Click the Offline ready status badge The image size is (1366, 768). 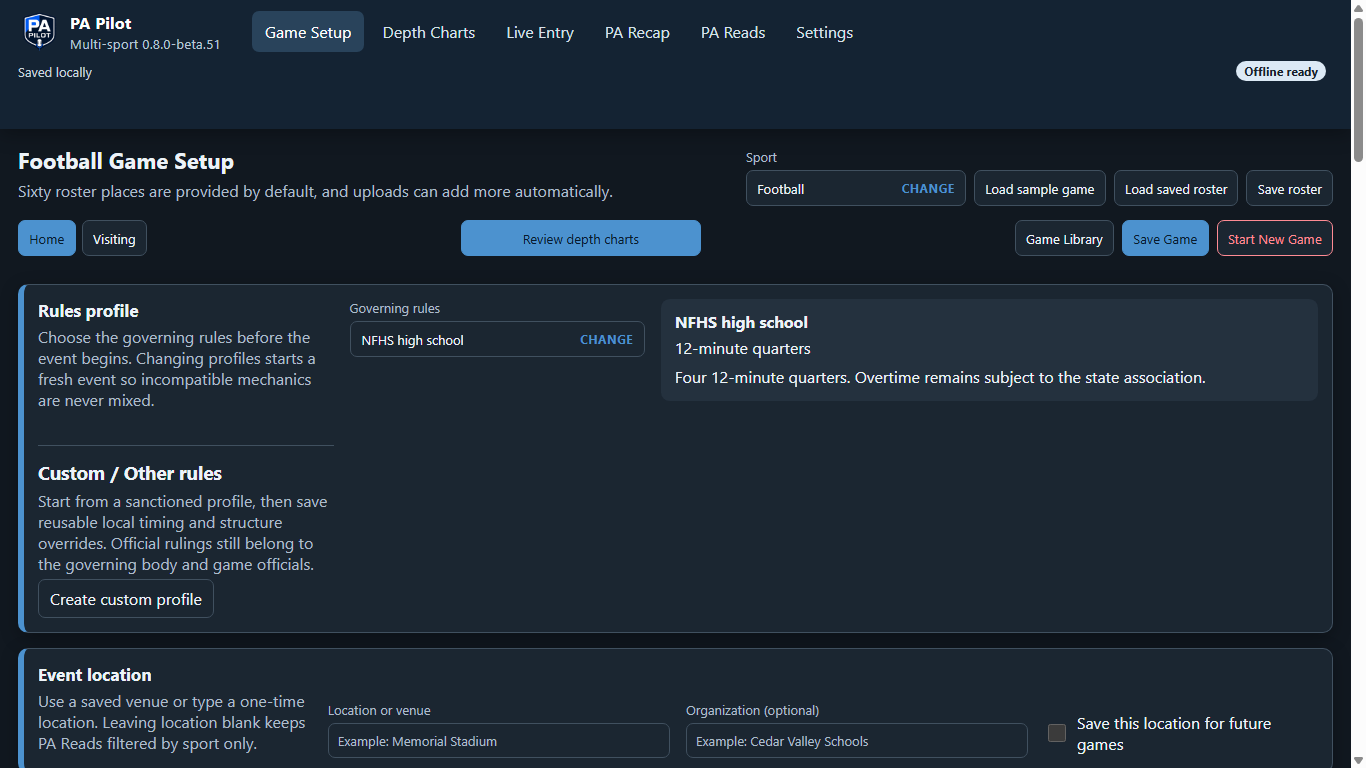point(1281,71)
